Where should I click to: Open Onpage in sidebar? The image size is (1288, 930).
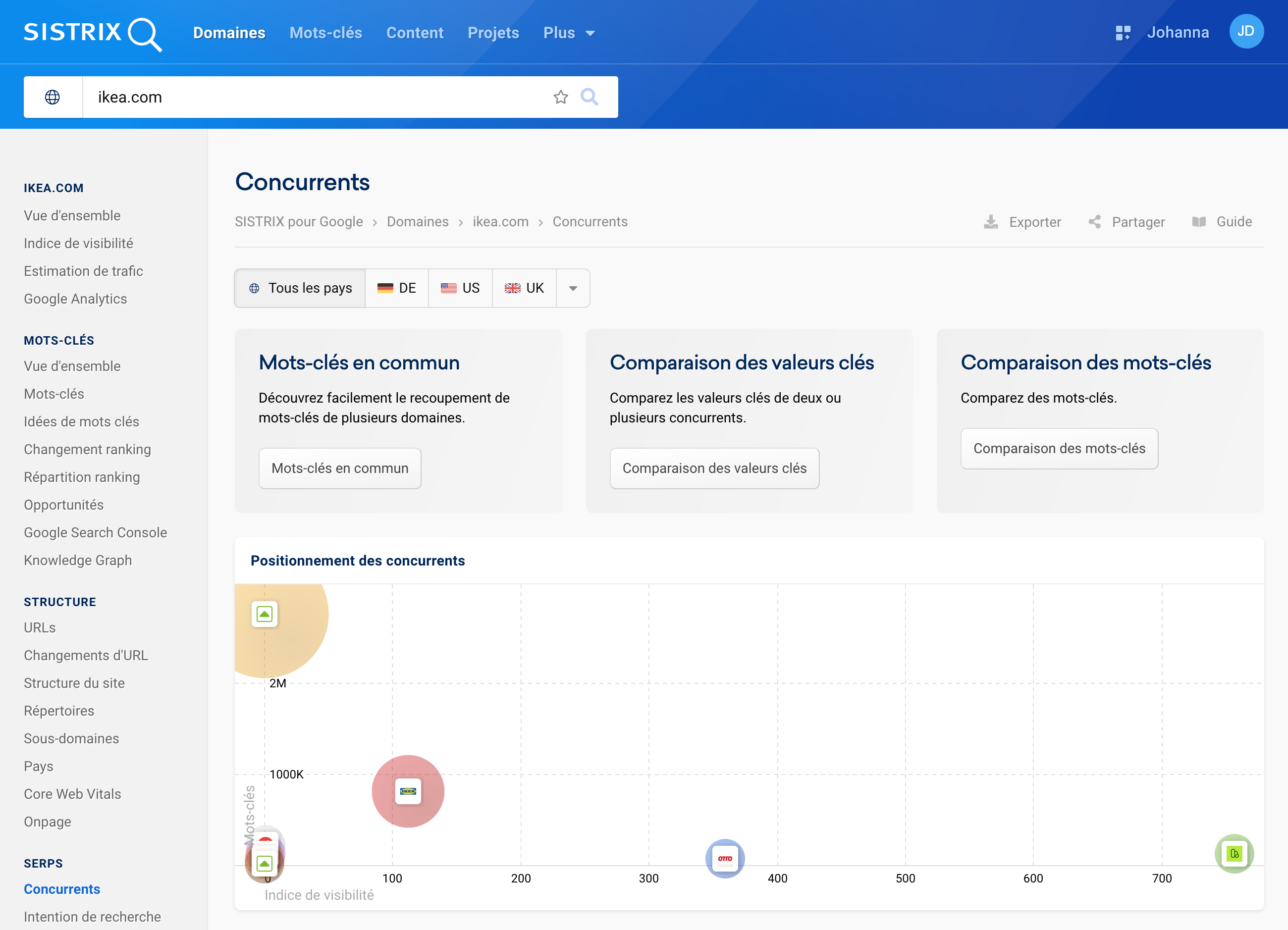(48, 823)
